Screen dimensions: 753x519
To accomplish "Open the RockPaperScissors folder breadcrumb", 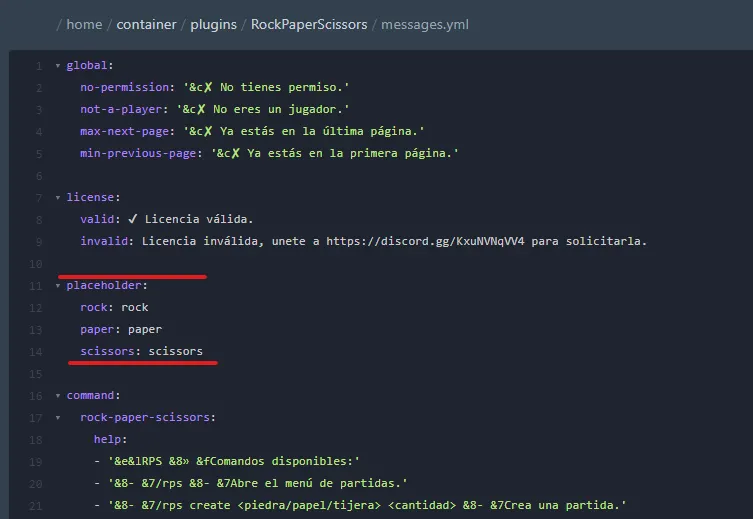I will pyautogui.click(x=309, y=24).
